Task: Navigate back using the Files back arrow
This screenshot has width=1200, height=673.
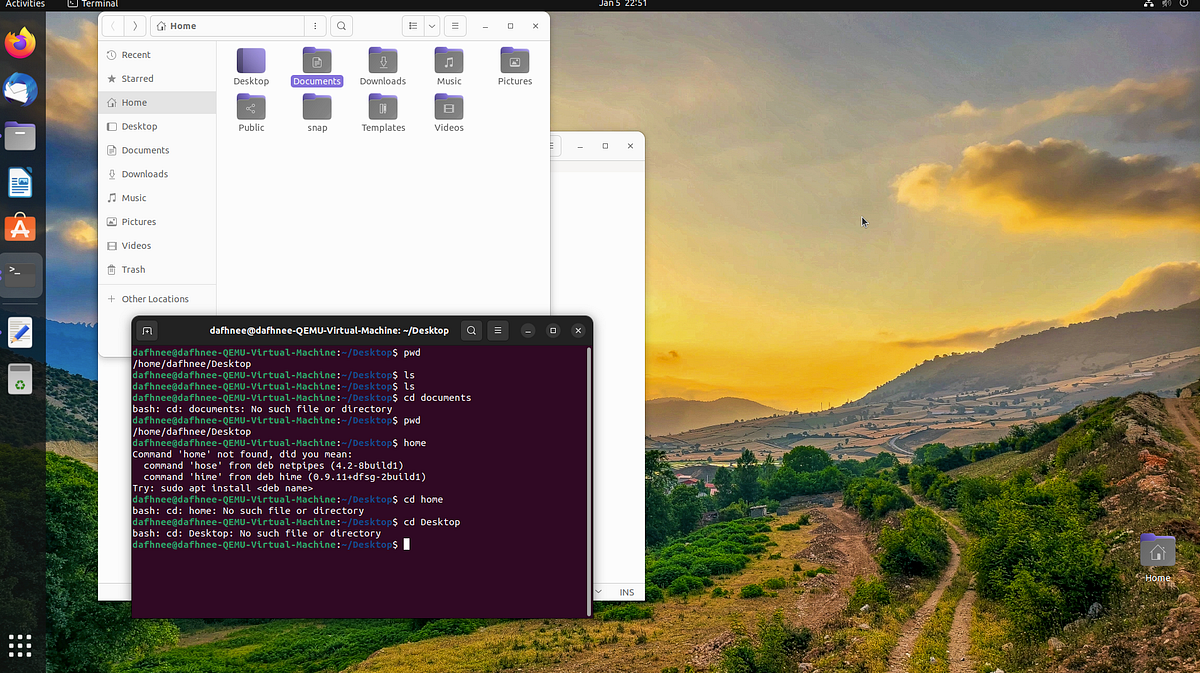Action: pos(112,25)
